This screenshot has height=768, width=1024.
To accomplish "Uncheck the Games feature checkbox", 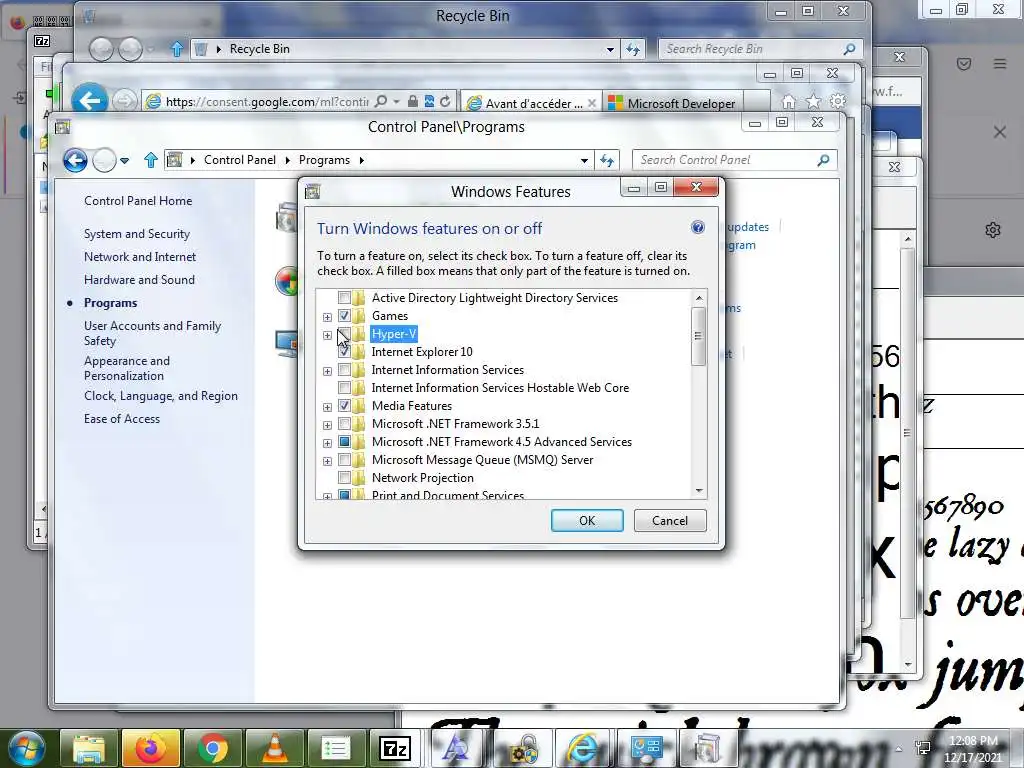I will [344, 316].
